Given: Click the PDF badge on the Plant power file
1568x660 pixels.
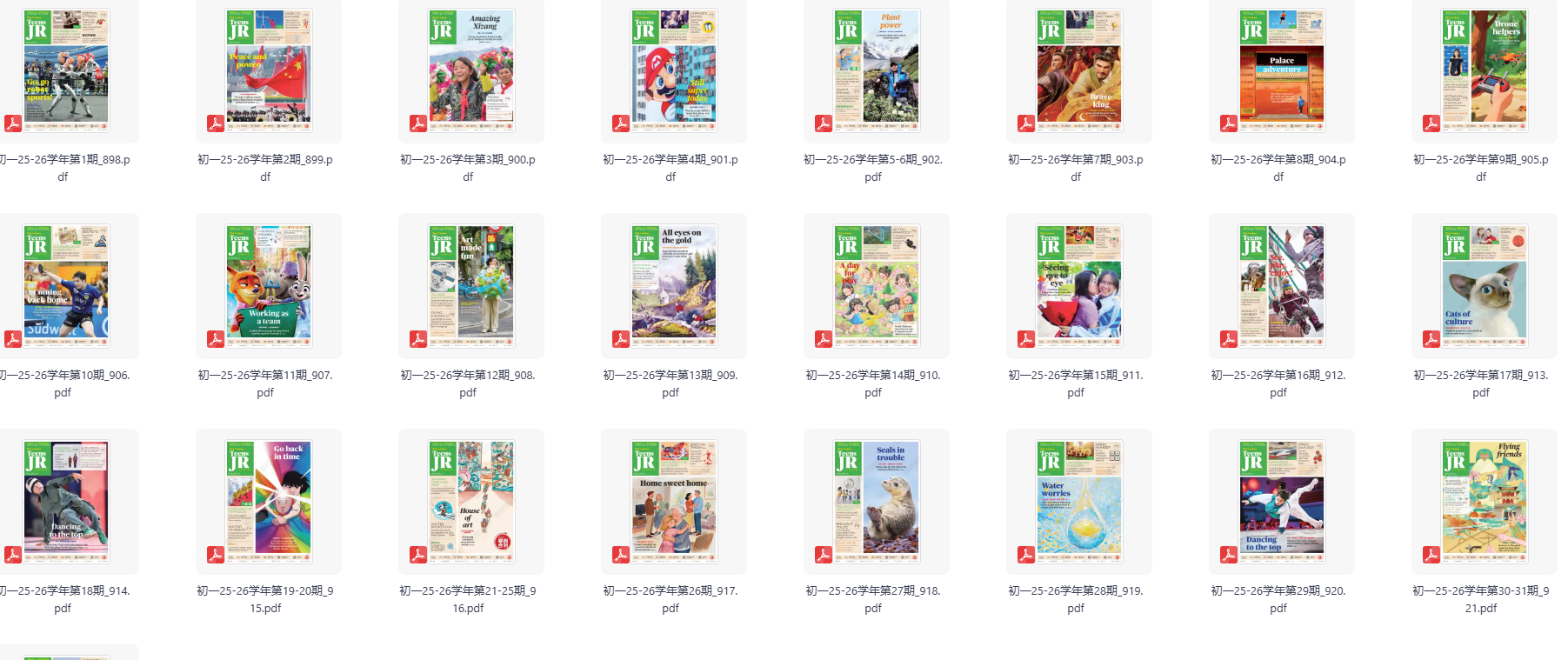Looking at the screenshot, I should (823, 123).
